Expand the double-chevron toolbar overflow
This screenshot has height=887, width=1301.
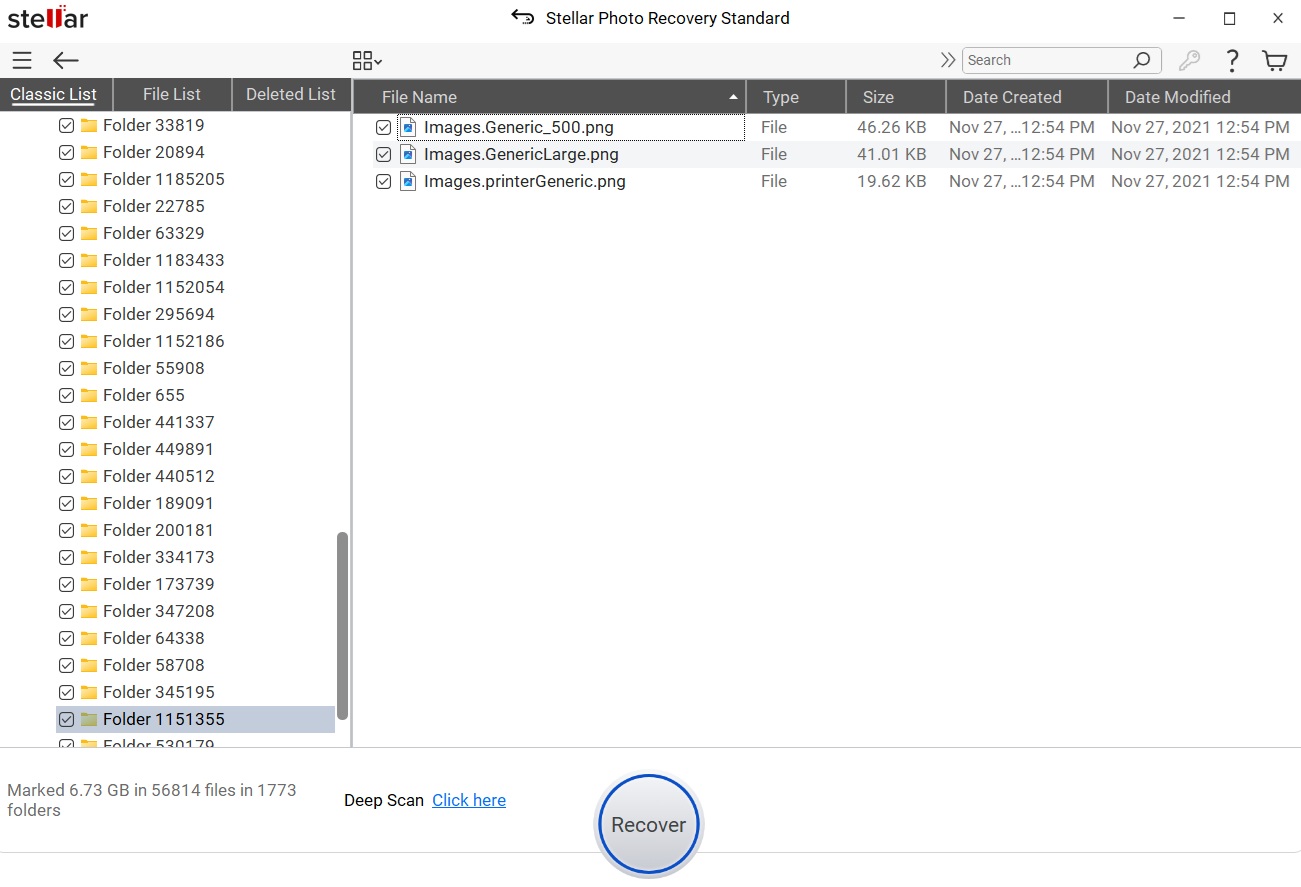click(948, 60)
